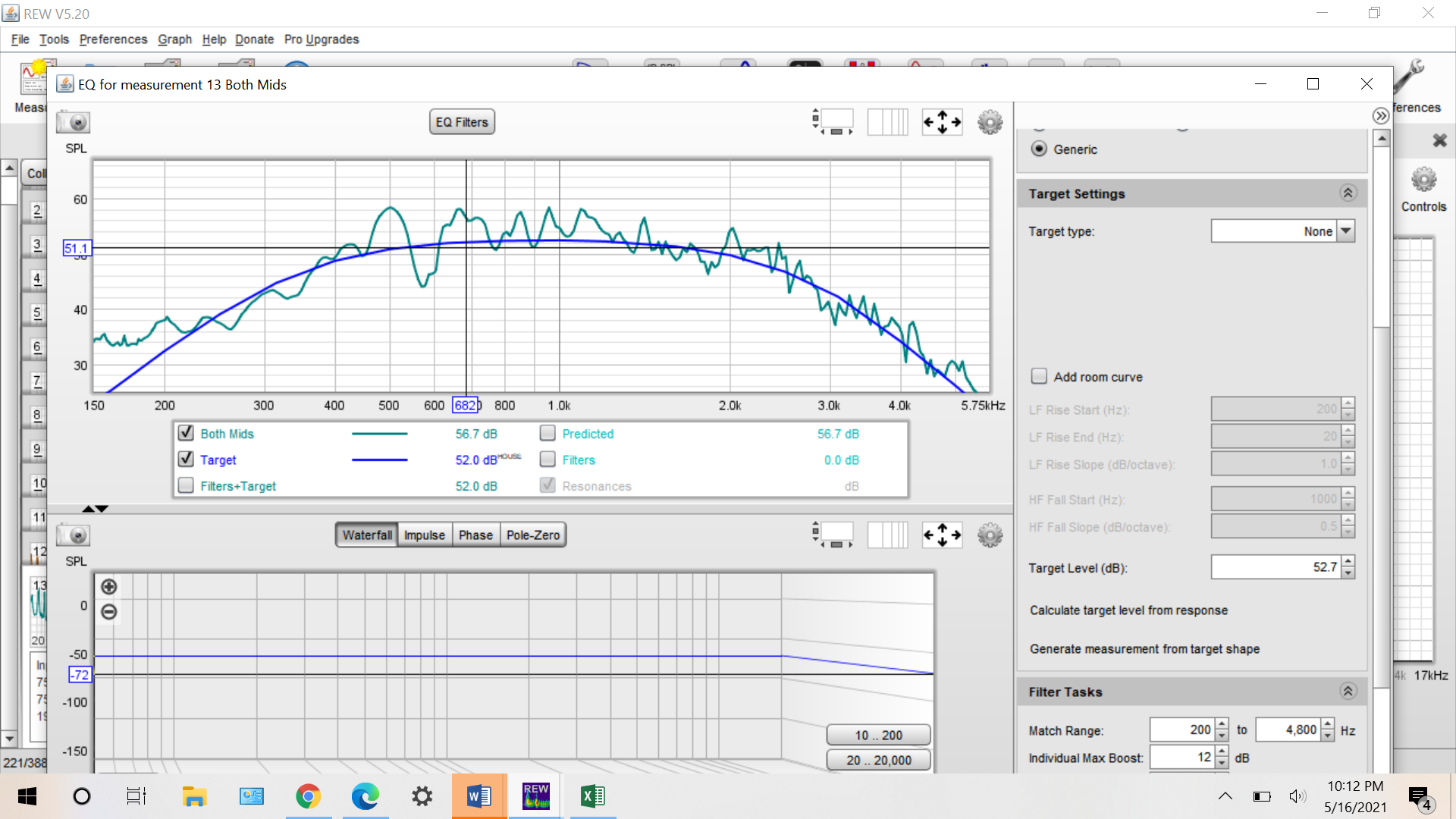Collapse the Filter Tasks section
Image resolution: width=1456 pixels, height=819 pixels.
pyautogui.click(x=1348, y=692)
